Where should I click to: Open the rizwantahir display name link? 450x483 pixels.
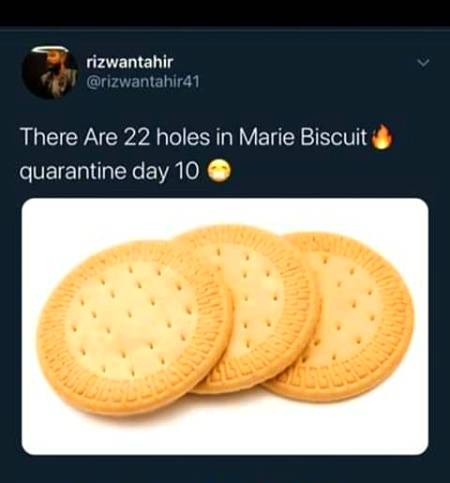130,62
